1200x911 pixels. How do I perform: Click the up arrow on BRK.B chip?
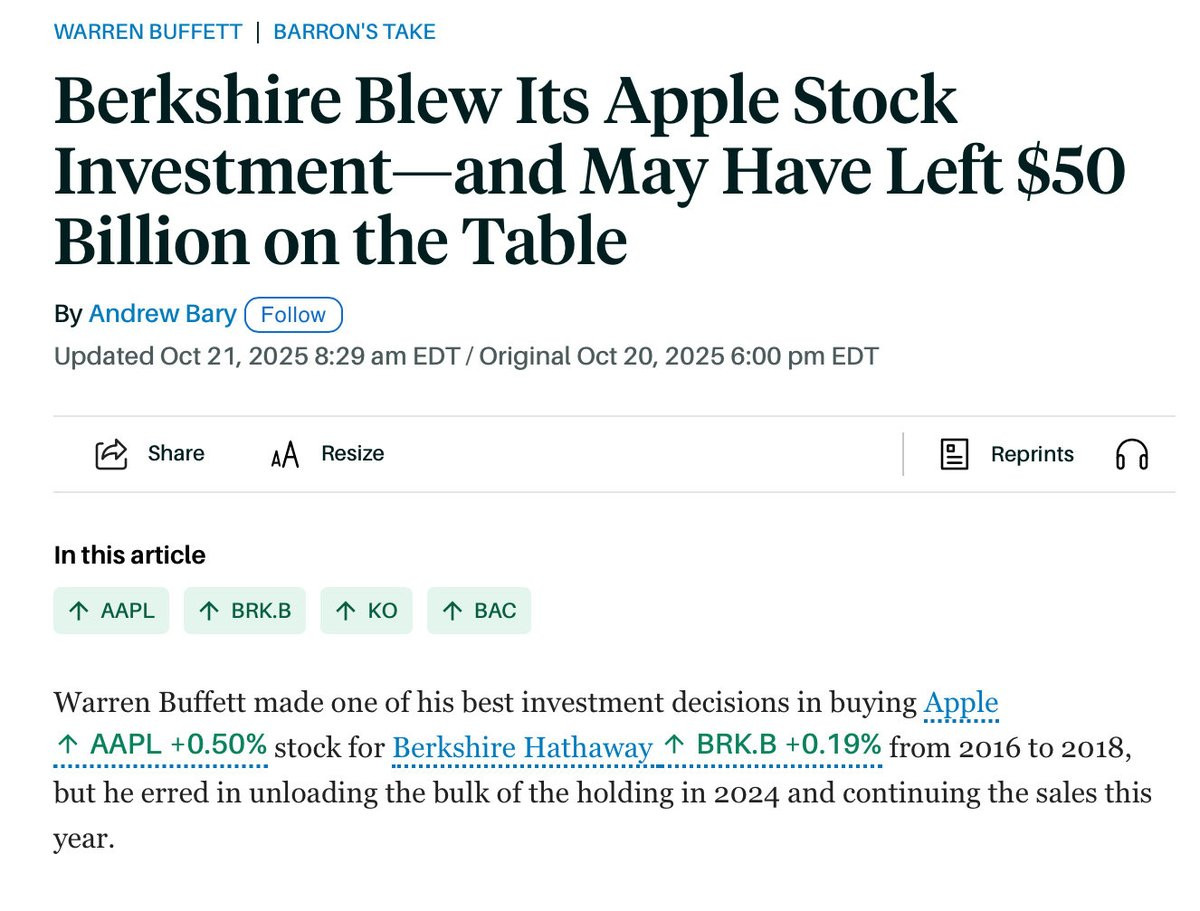208,611
